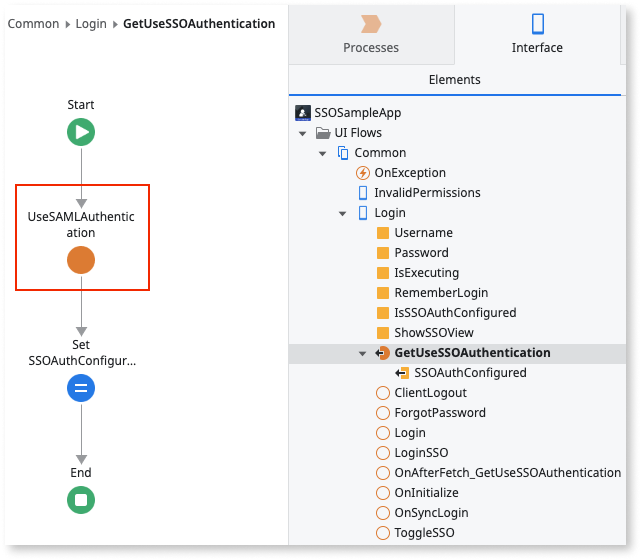Collapse the Login screen tree node

pyautogui.click(x=342, y=213)
